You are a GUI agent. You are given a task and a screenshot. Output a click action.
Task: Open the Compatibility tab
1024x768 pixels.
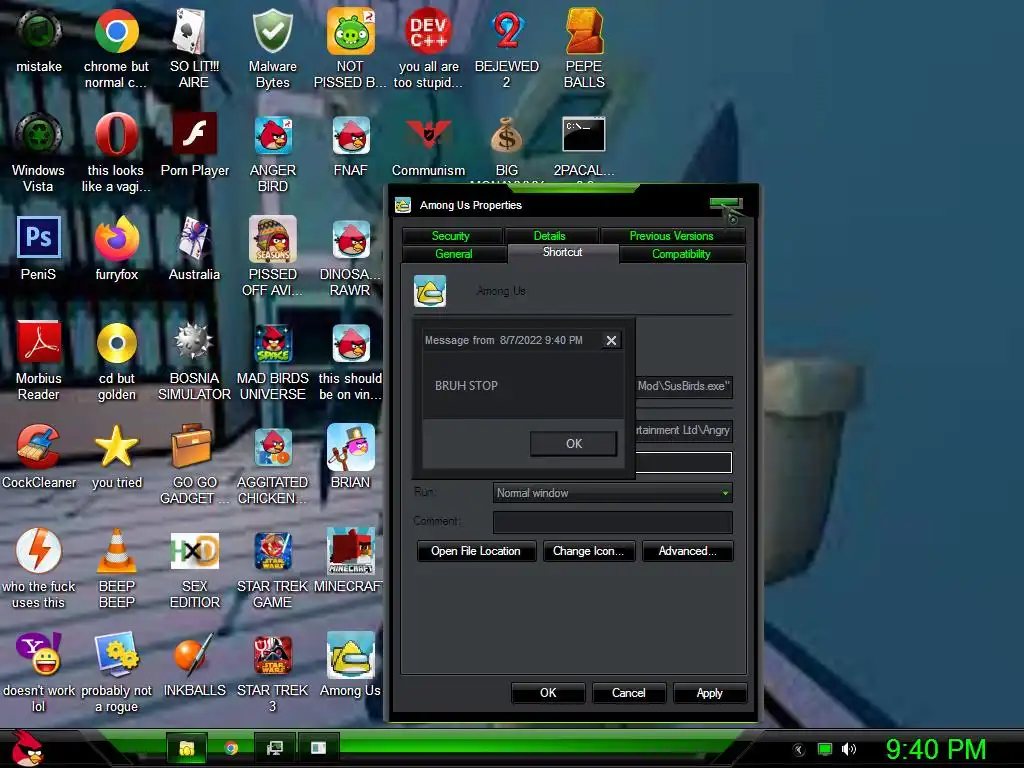[x=682, y=254]
